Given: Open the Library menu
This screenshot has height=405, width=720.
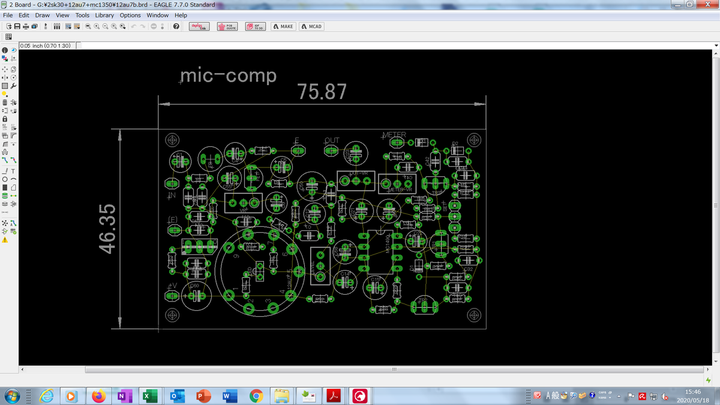Looking at the screenshot, I should coord(104,16).
